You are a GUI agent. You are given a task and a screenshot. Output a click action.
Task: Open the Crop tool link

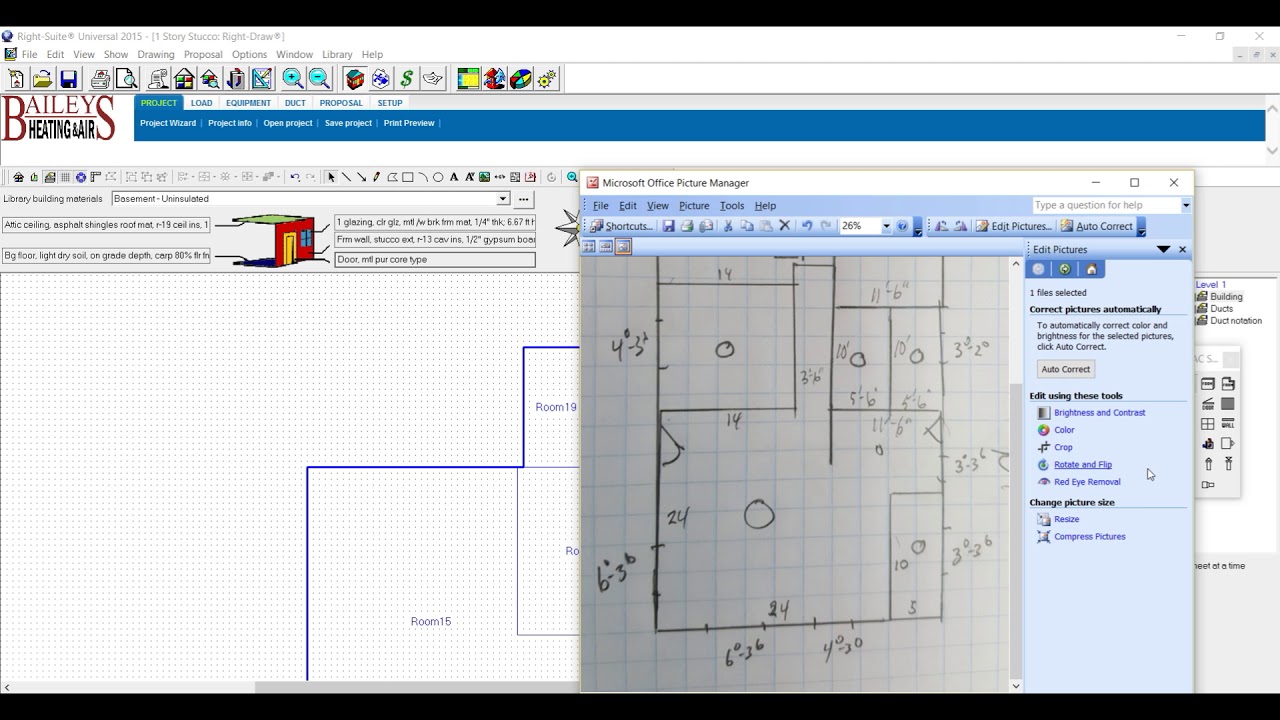click(1063, 447)
